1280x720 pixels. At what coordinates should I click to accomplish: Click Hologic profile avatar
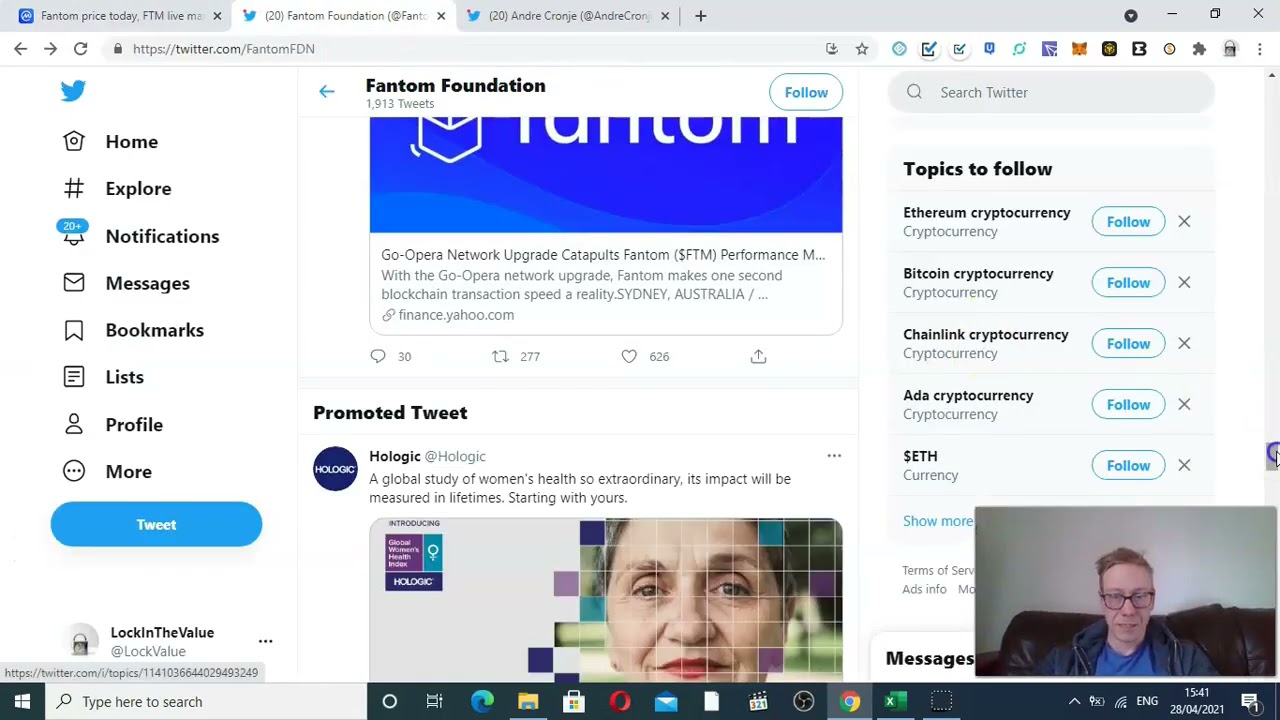click(335, 469)
